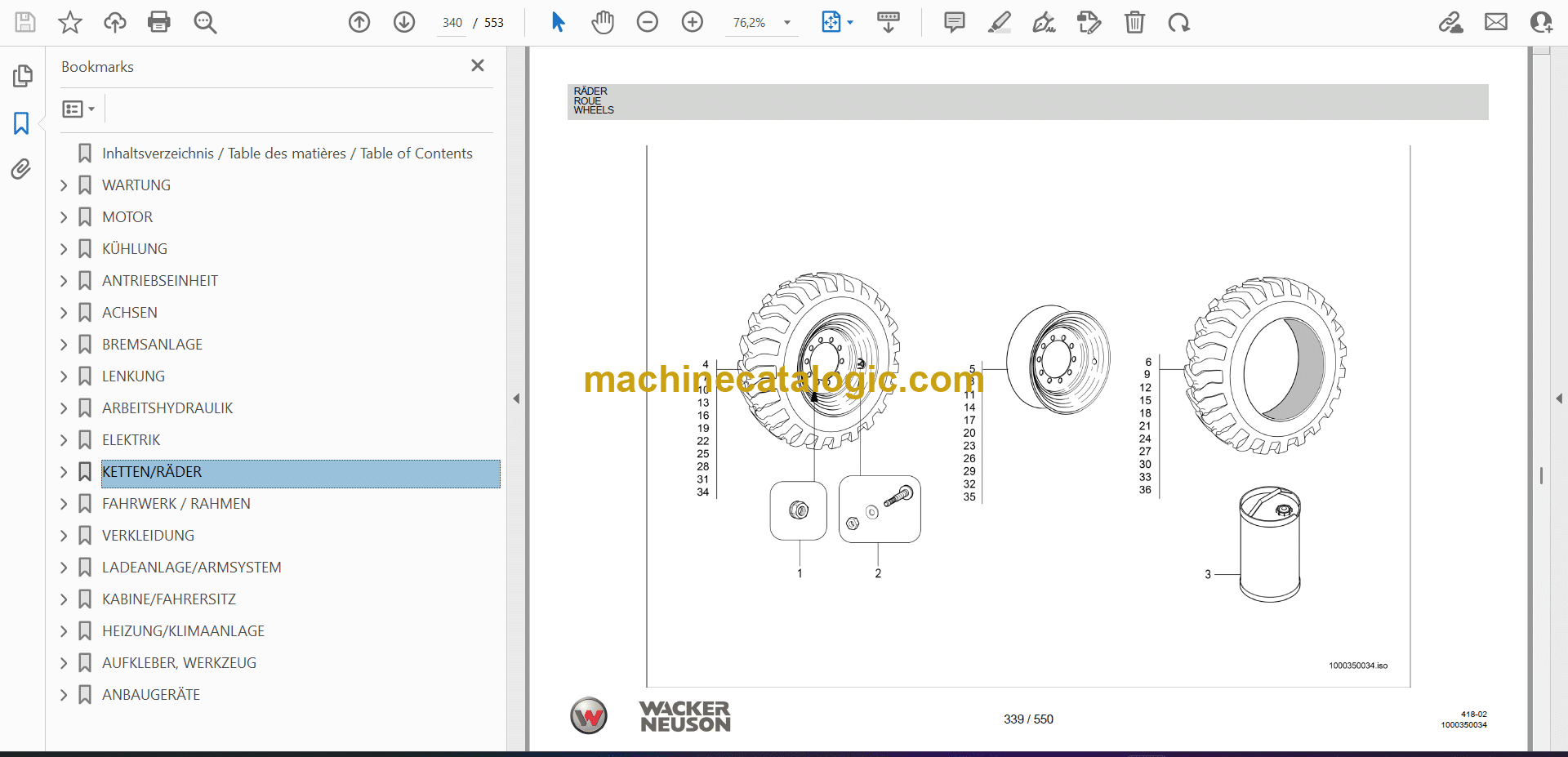Expand the ELEKTRIK bookmark
The image size is (1568, 757).
coord(64,440)
